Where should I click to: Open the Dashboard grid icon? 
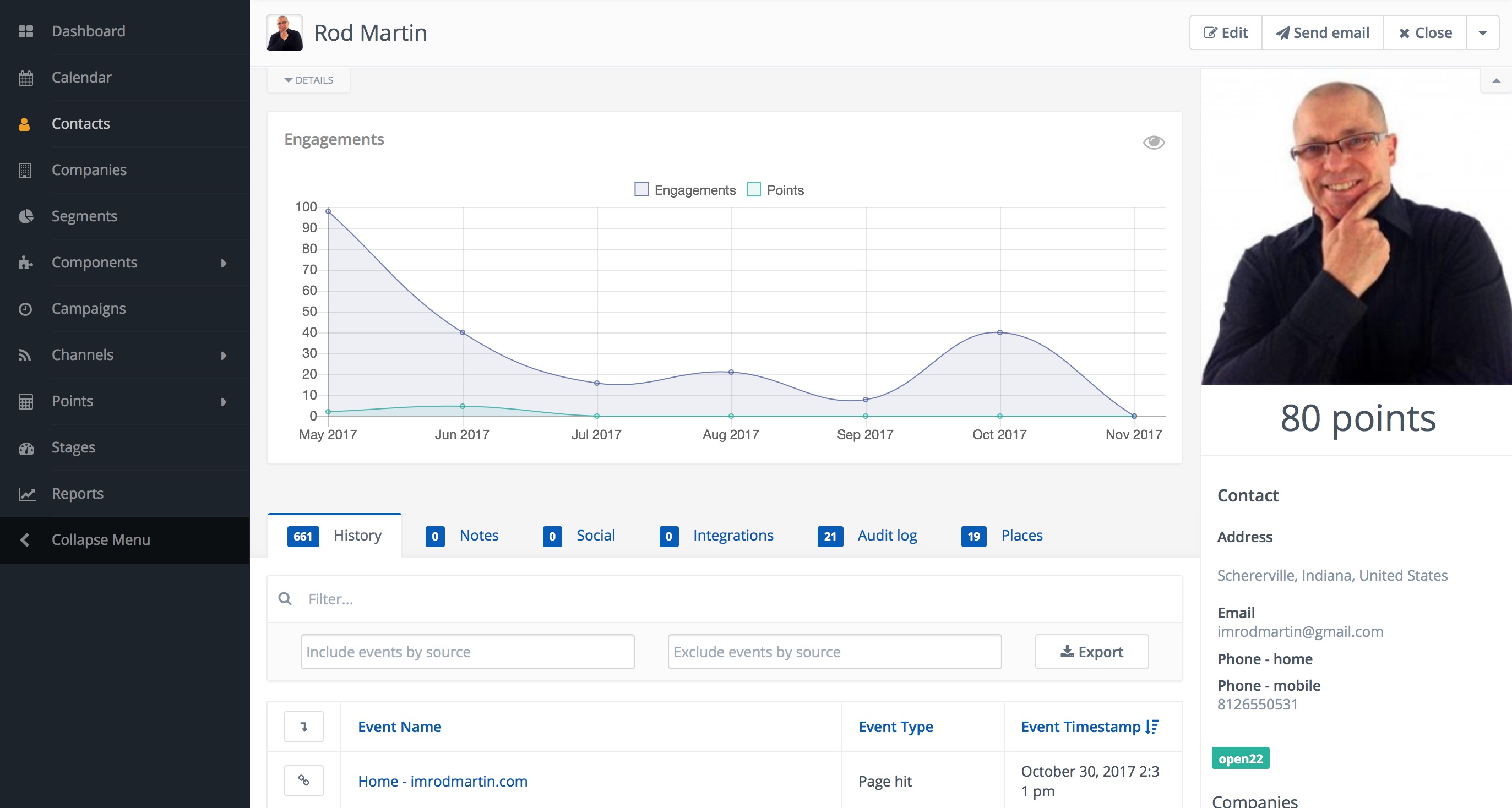coord(25,31)
